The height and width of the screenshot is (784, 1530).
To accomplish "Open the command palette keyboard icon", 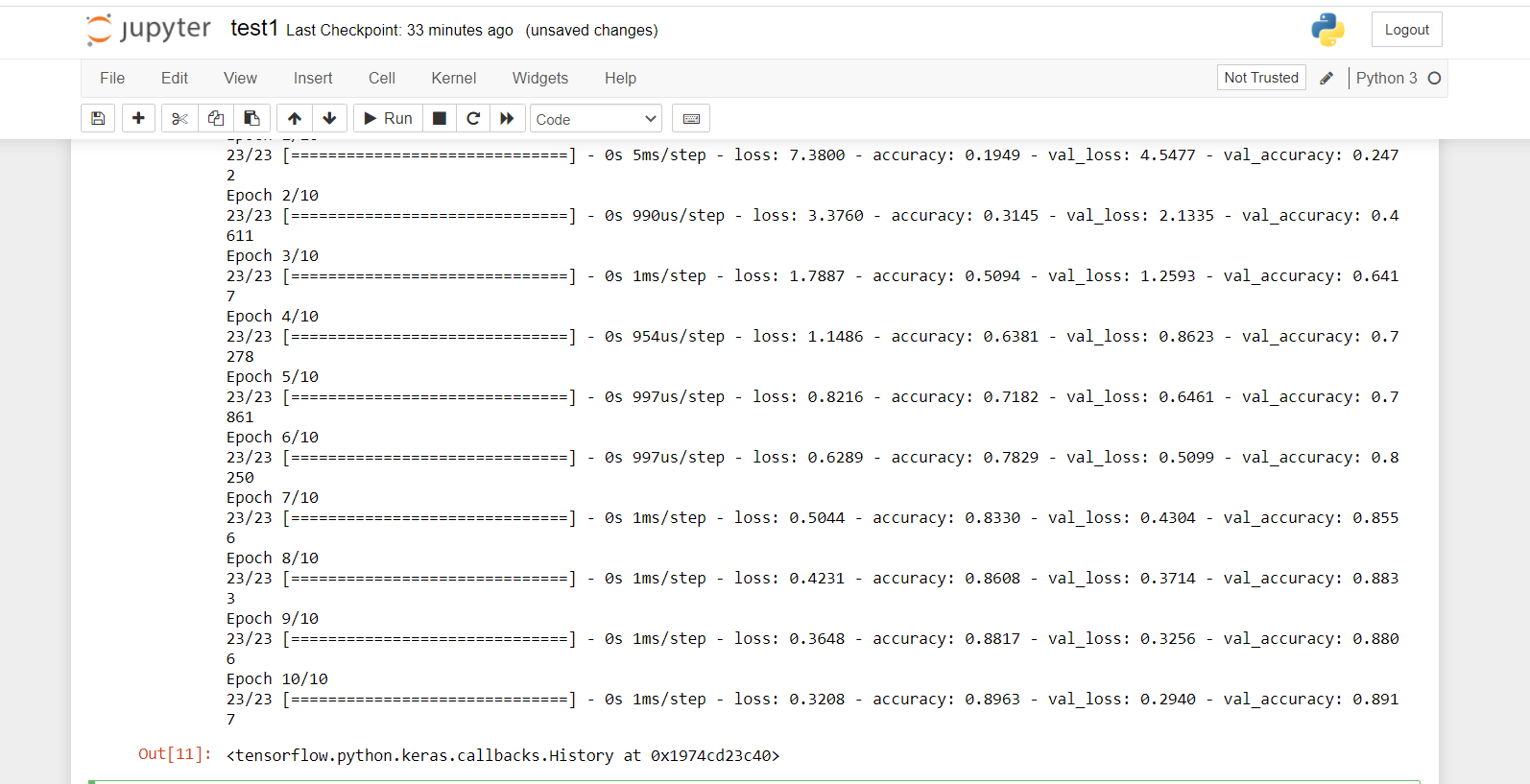I will click(691, 118).
